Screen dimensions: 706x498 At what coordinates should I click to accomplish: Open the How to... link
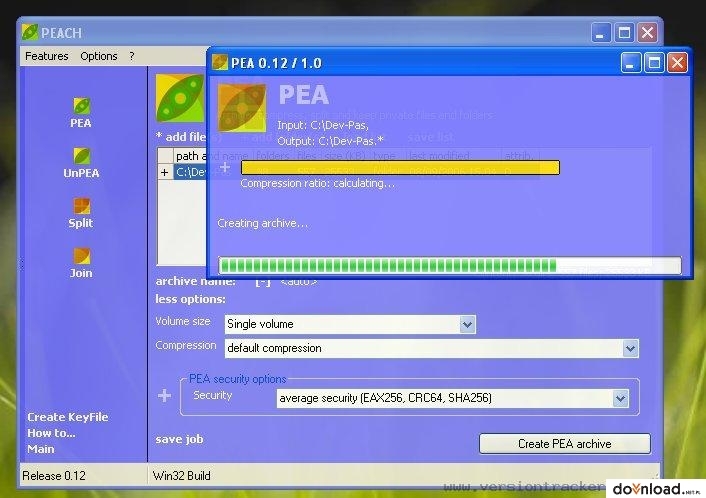[51, 433]
